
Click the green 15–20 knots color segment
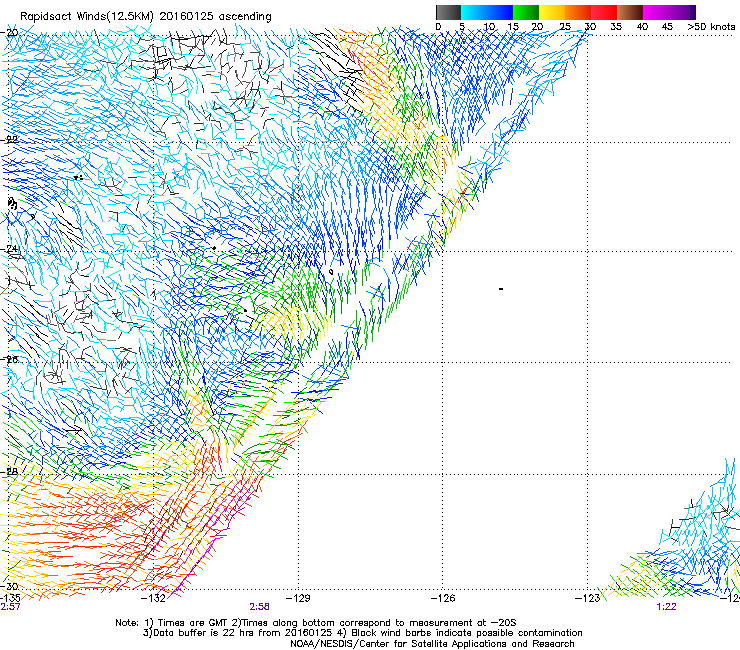point(526,12)
